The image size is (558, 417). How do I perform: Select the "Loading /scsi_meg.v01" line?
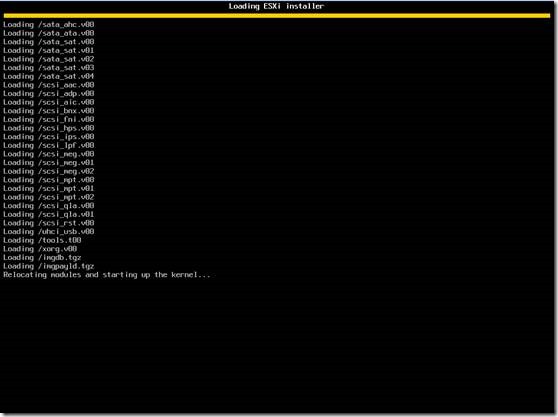point(49,163)
